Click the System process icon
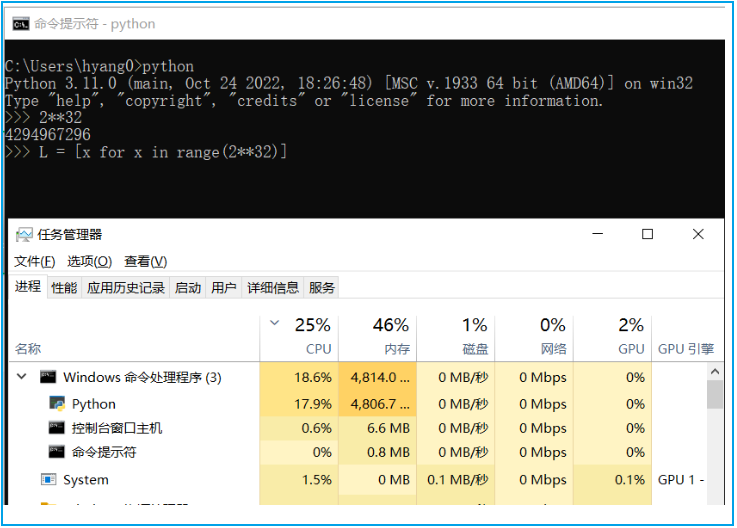 [x=48, y=480]
